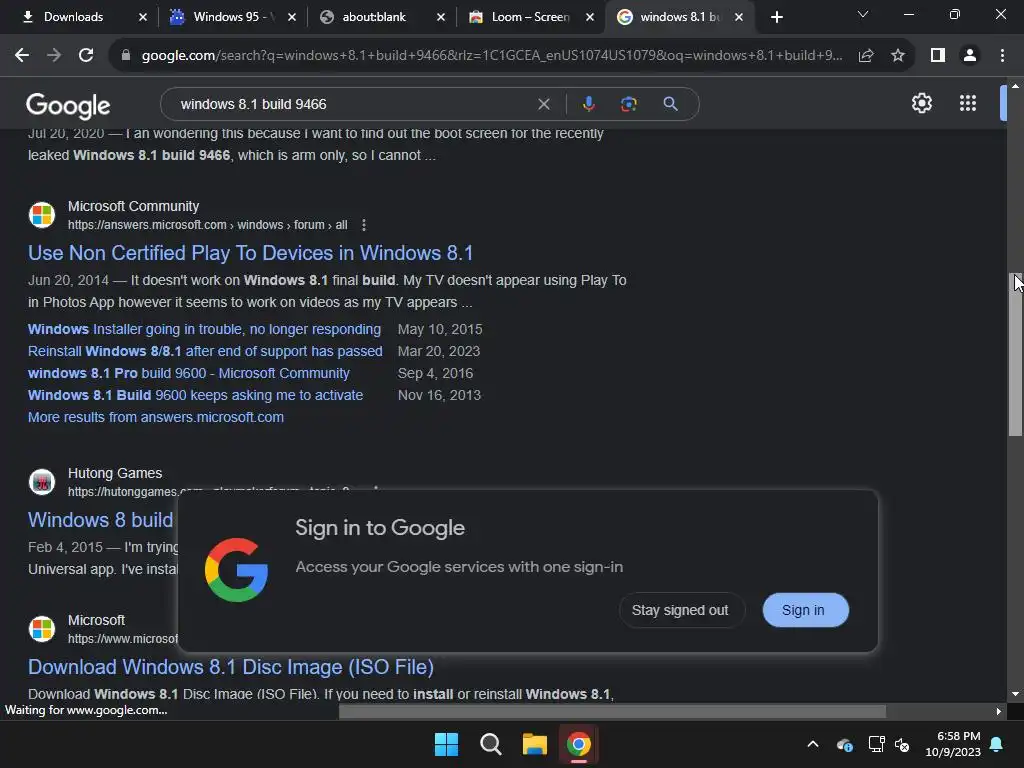View site information lock icon
This screenshot has height=768, width=1024.
click(x=126, y=56)
